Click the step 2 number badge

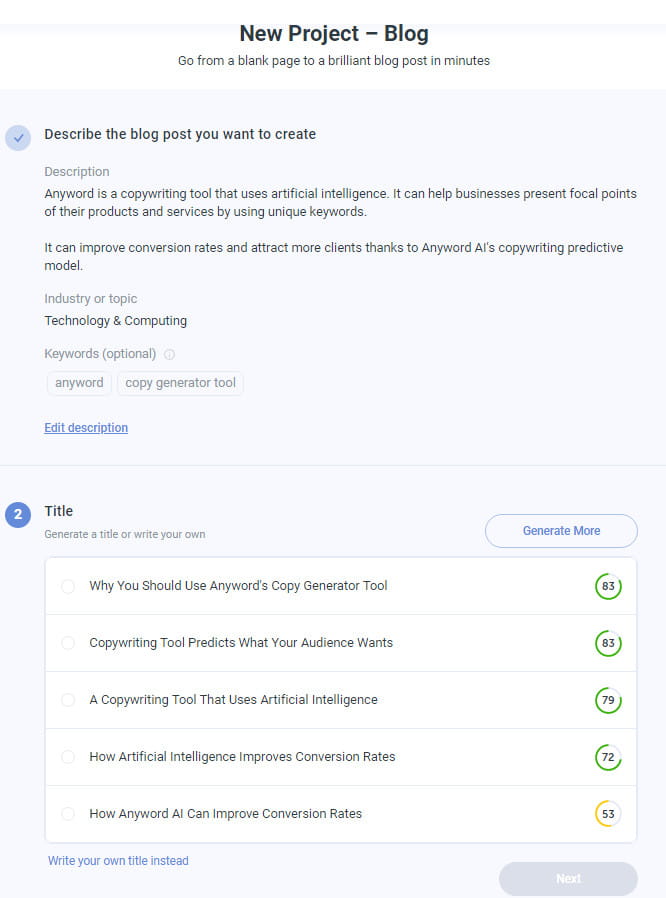(x=18, y=515)
